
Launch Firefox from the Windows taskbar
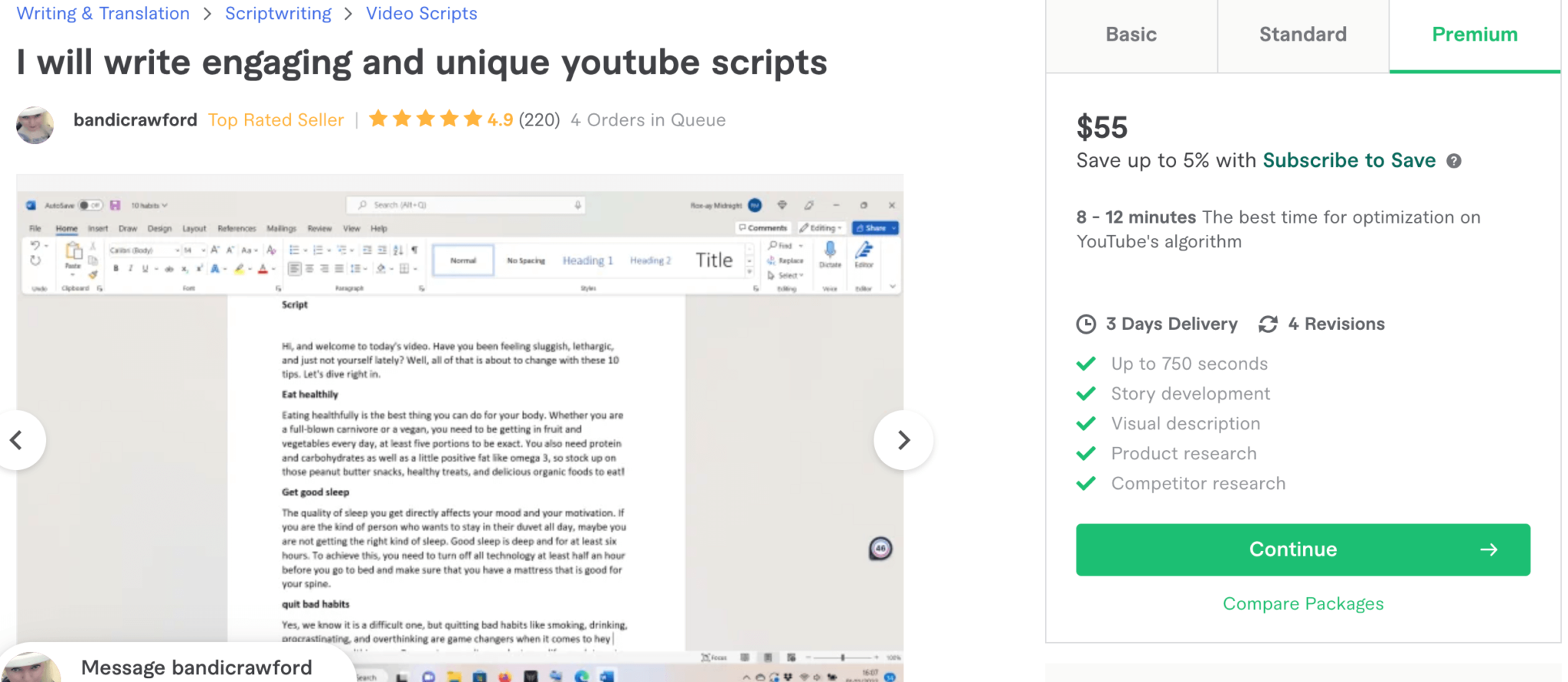[x=505, y=677]
